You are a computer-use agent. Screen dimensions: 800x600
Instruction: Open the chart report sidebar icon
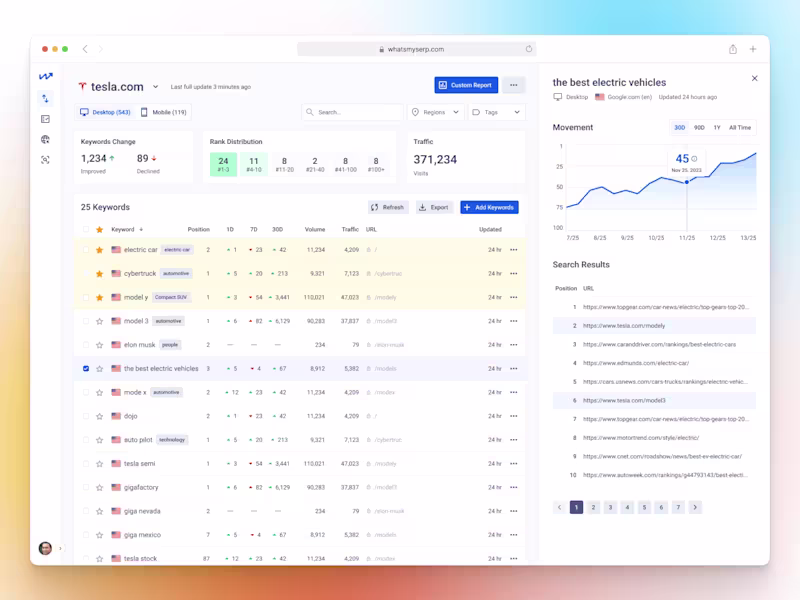pos(45,119)
